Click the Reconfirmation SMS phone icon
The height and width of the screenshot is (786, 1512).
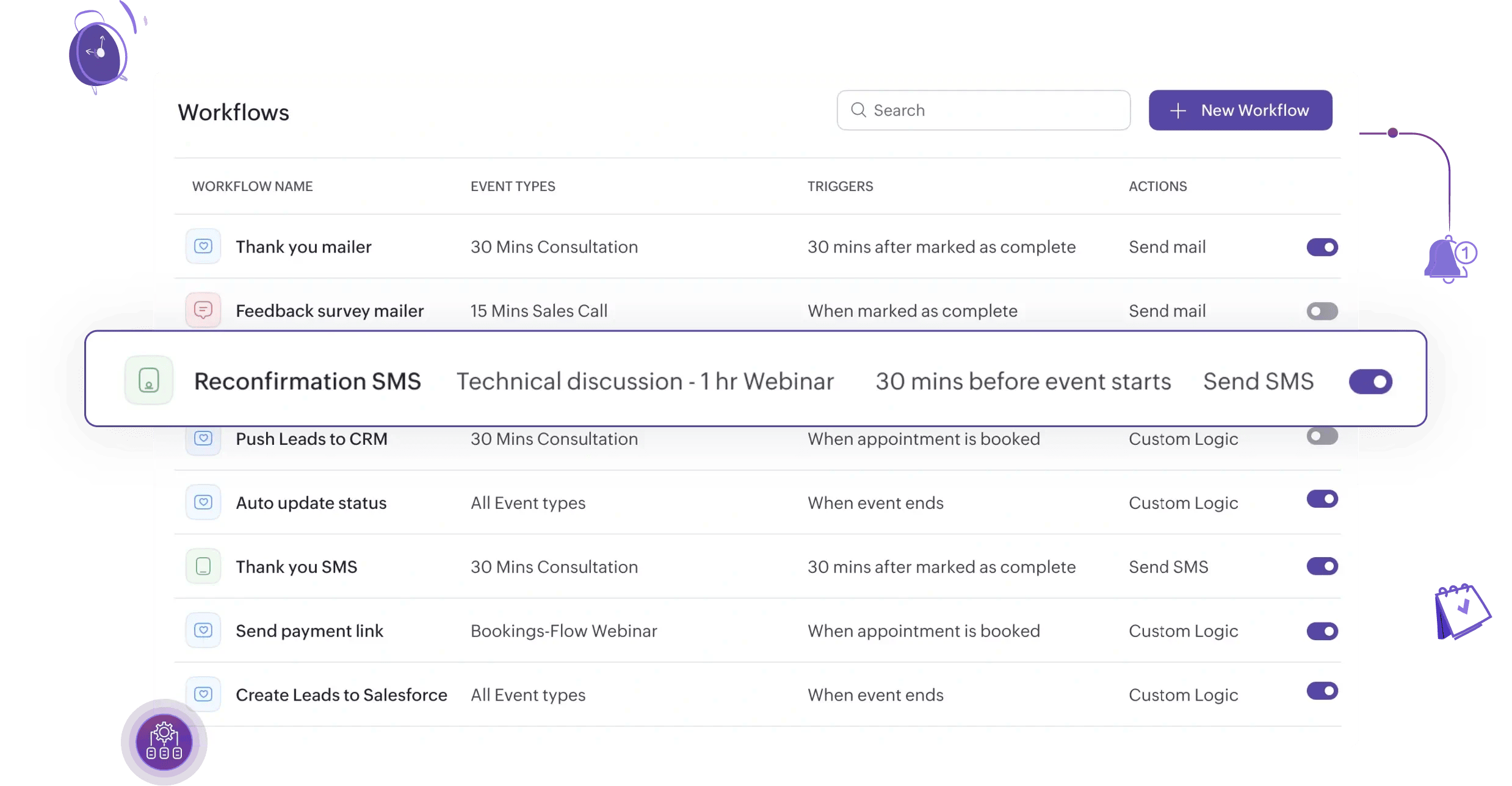(149, 381)
